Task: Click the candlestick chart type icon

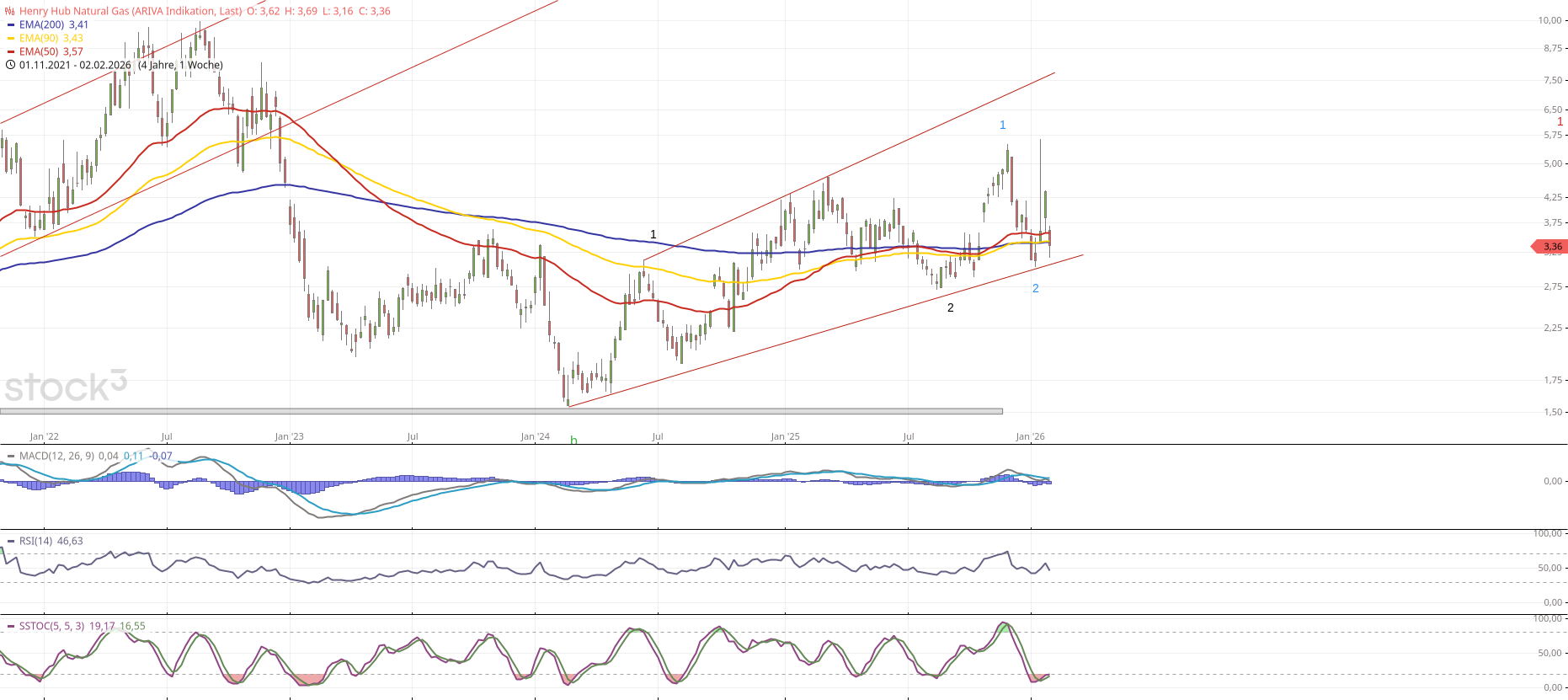Action: tap(10, 11)
